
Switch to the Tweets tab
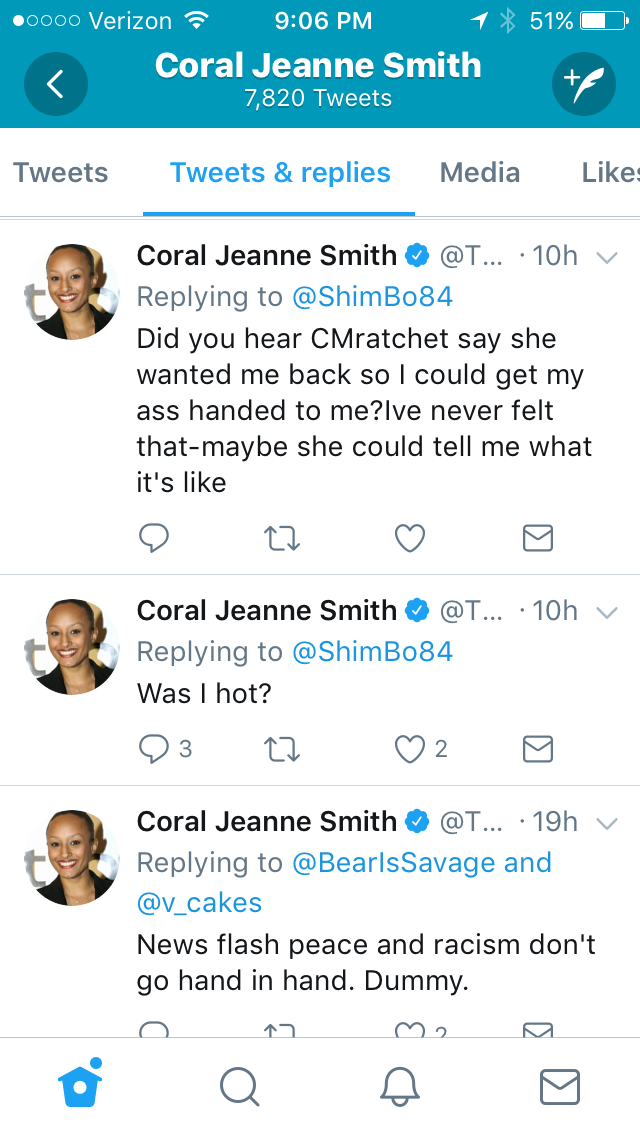[60, 172]
